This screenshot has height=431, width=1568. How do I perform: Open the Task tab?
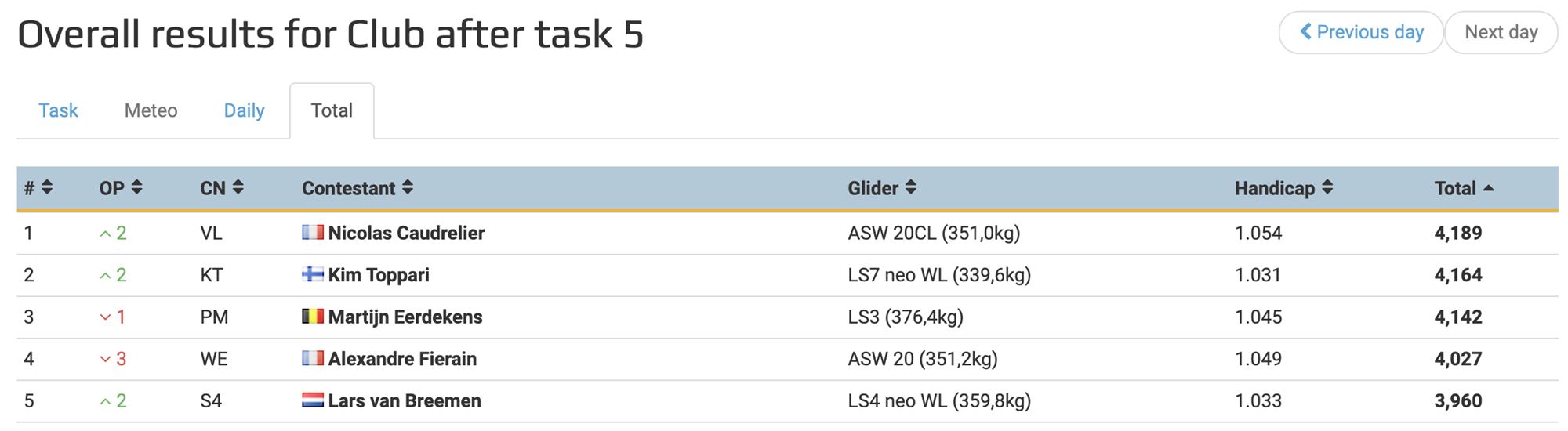pyautogui.click(x=59, y=110)
